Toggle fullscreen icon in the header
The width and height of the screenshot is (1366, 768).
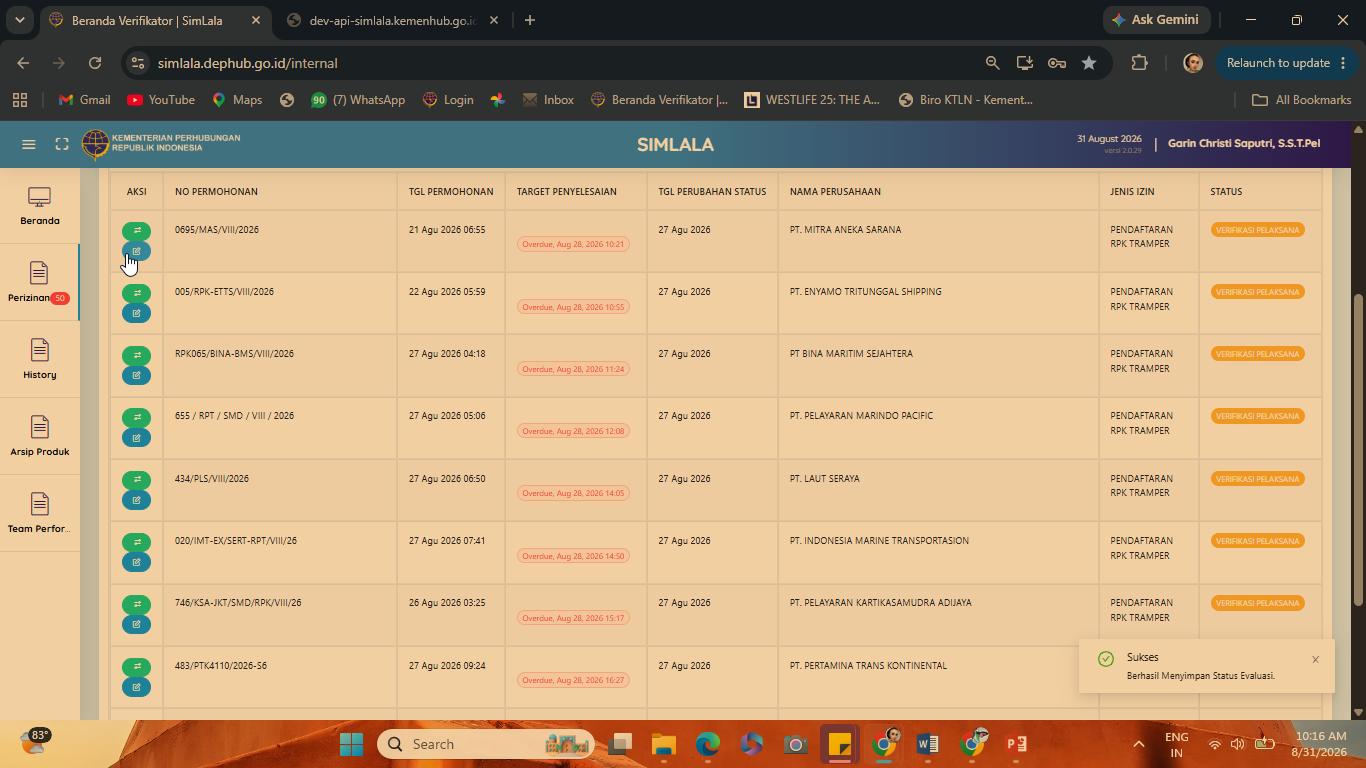62,144
